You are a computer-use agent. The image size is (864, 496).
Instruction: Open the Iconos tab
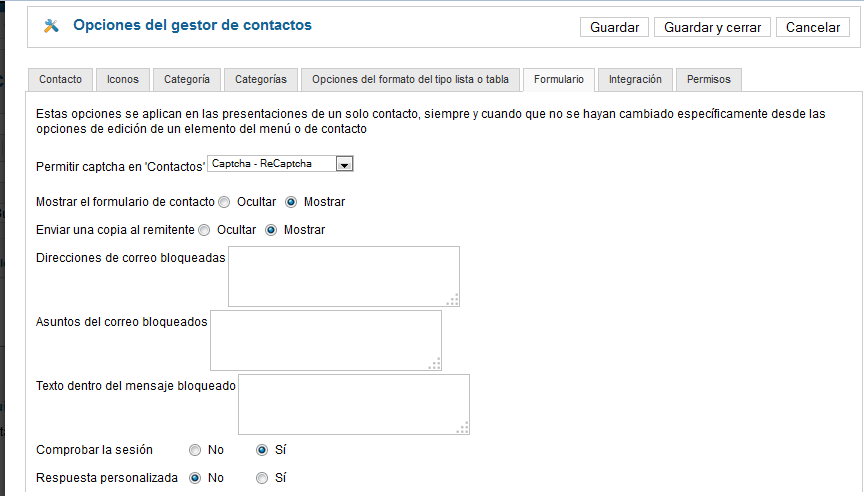[x=123, y=79]
